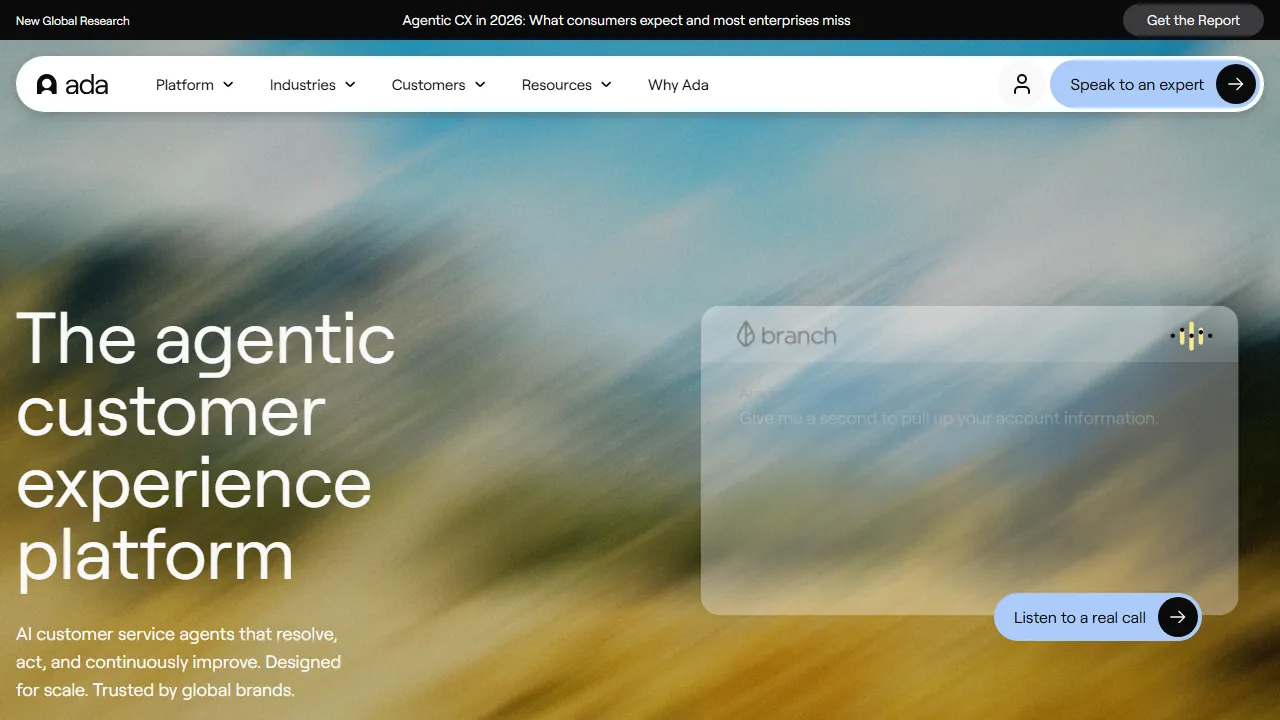The height and width of the screenshot is (720, 1280).
Task: Click the 'AI customer service agents' description
Action: pyautogui.click(x=178, y=662)
